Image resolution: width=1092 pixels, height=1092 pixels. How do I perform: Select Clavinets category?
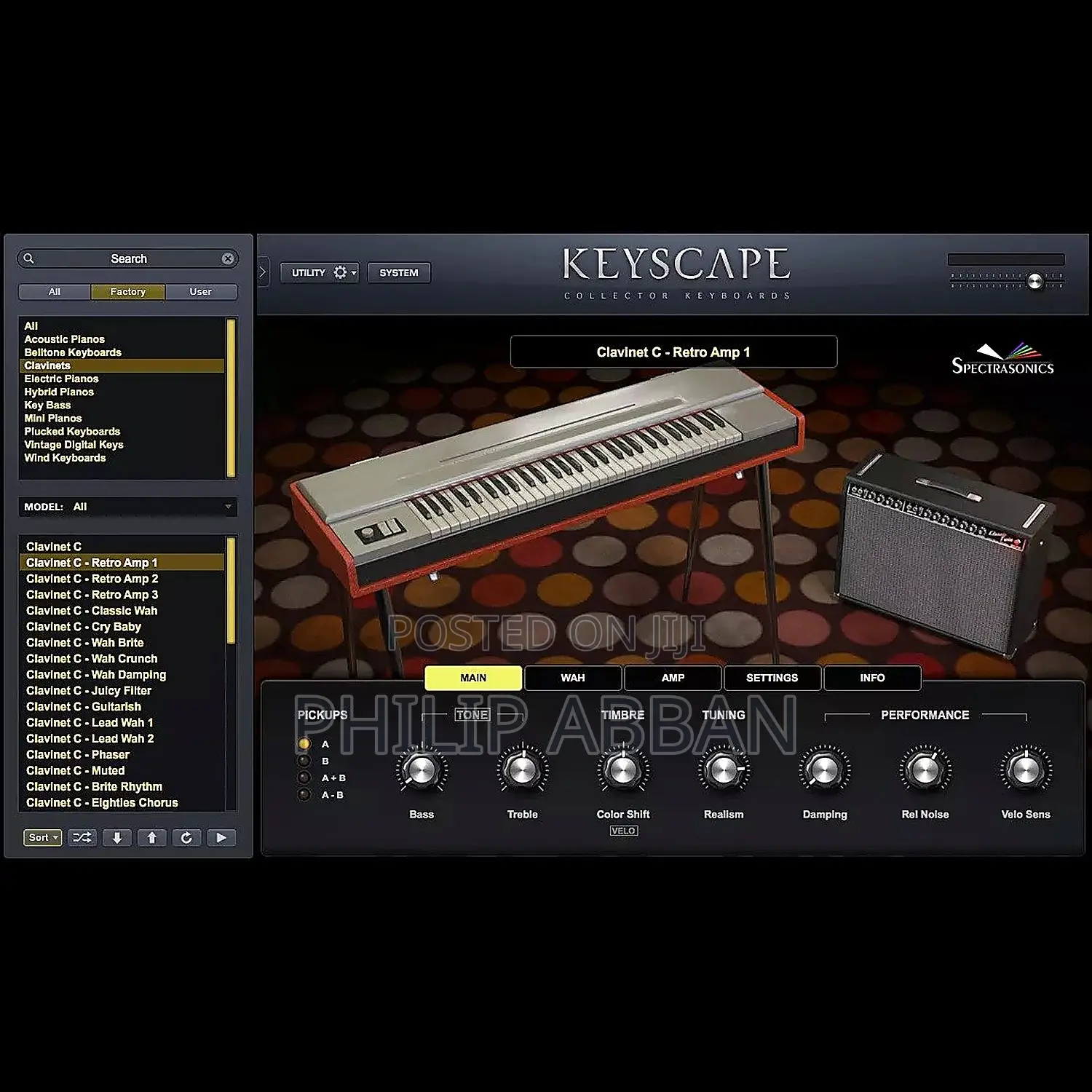click(122, 365)
